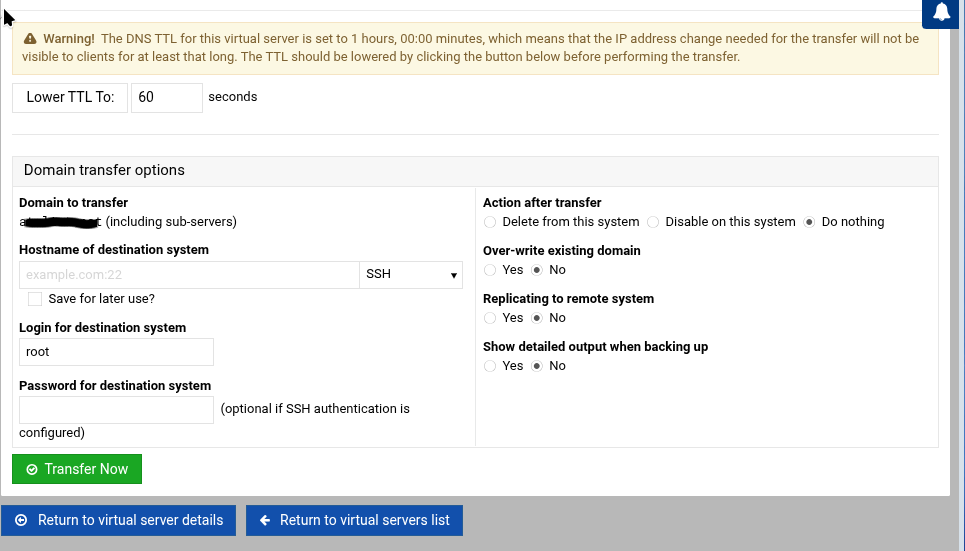The image size is (965, 551).
Task: Click the notification bell icon
Action: click(x=942, y=12)
